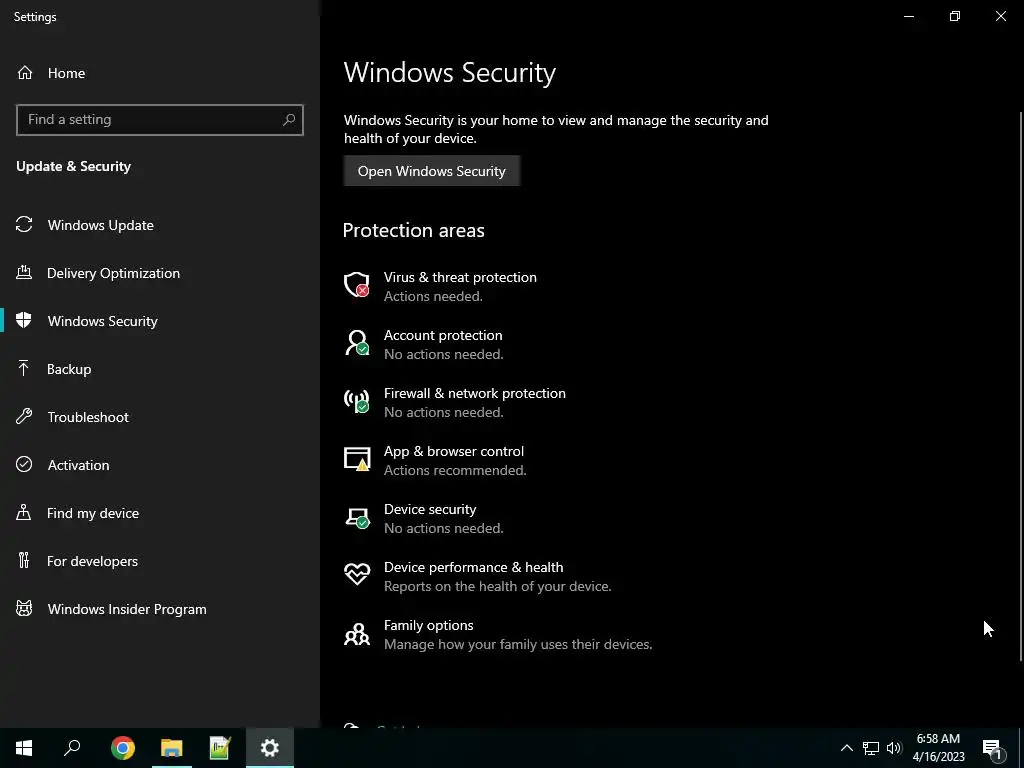This screenshot has height=768, width=1024.
Task: Open Device security link
Action: coord(430,509)
